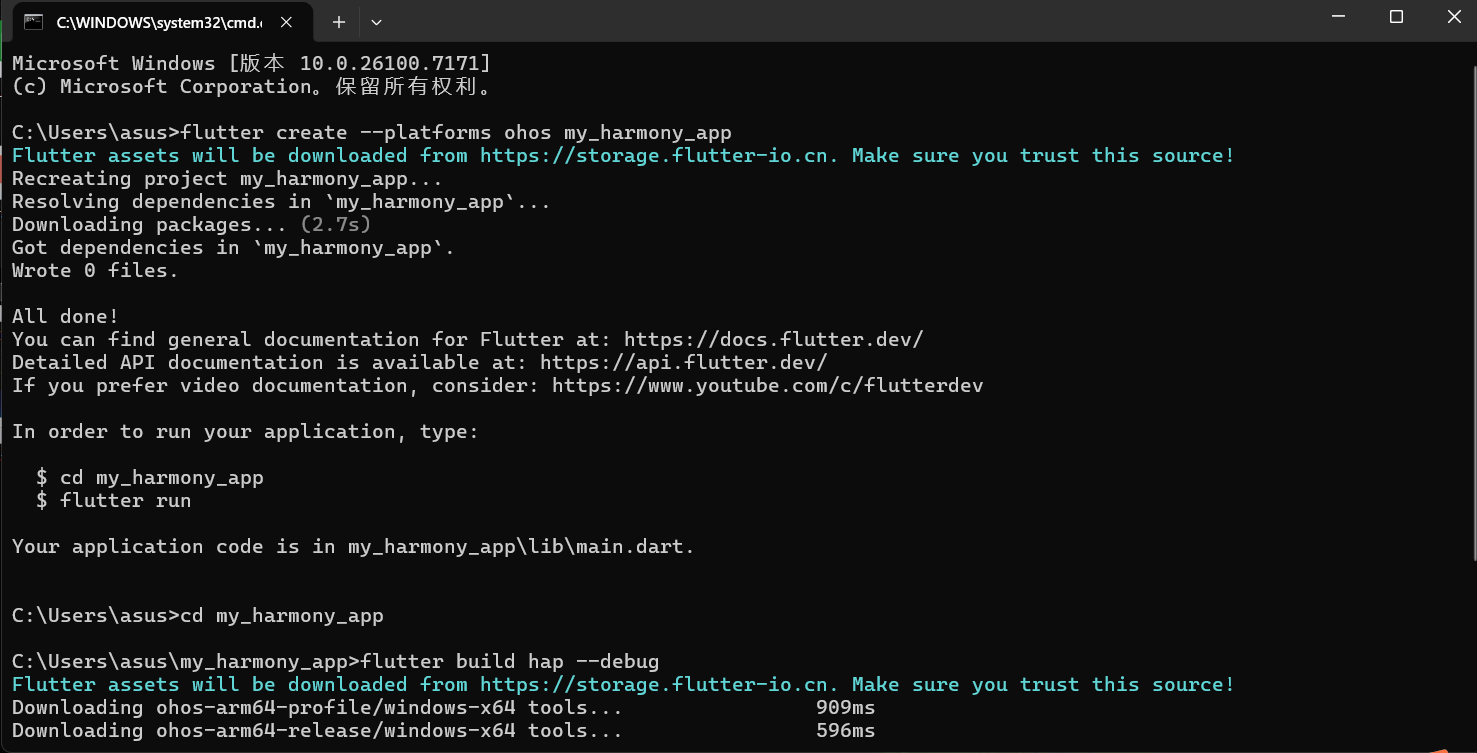Click the 'All done!' text

tap(65, 316)
